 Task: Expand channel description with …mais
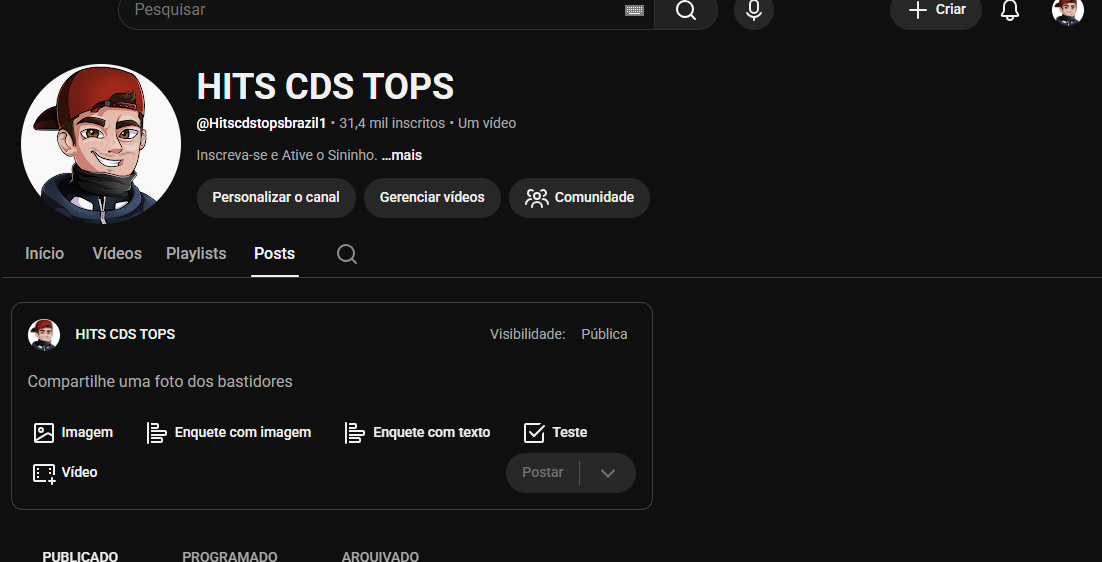coord(402,155)
